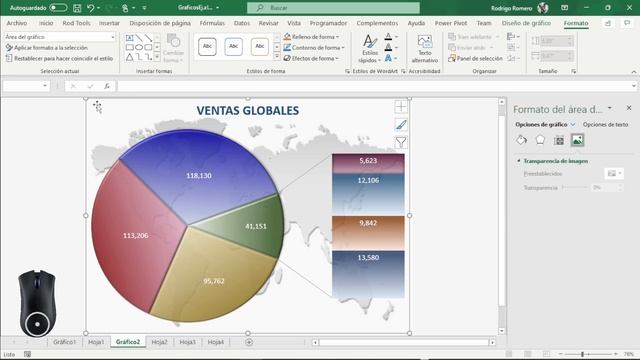Toggle the Autoguardado switch
This screenshot has height=360, width=640.
(x=58, y=8)
